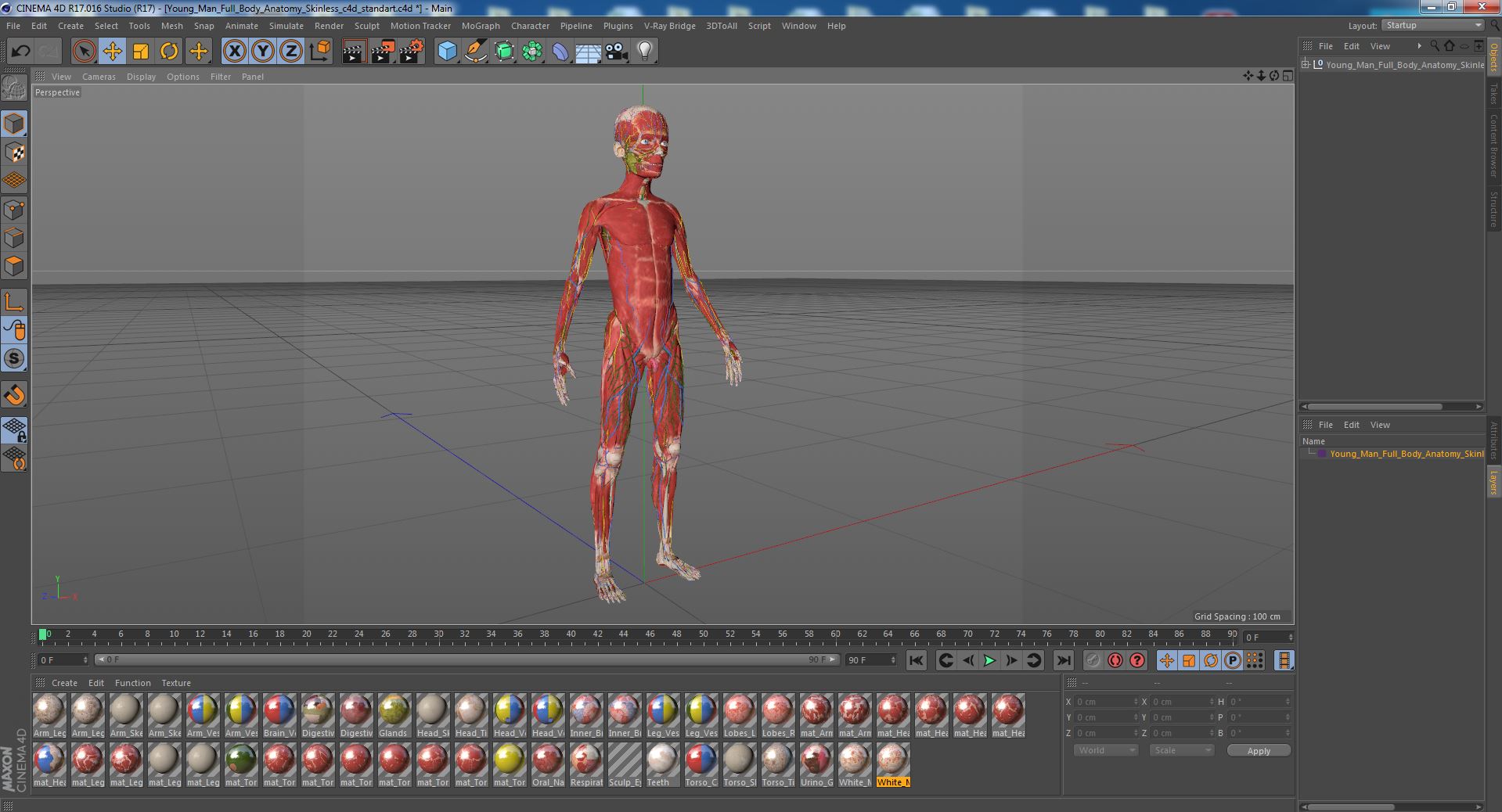Toggle Enable Snap icon

[x=14, y=359]
